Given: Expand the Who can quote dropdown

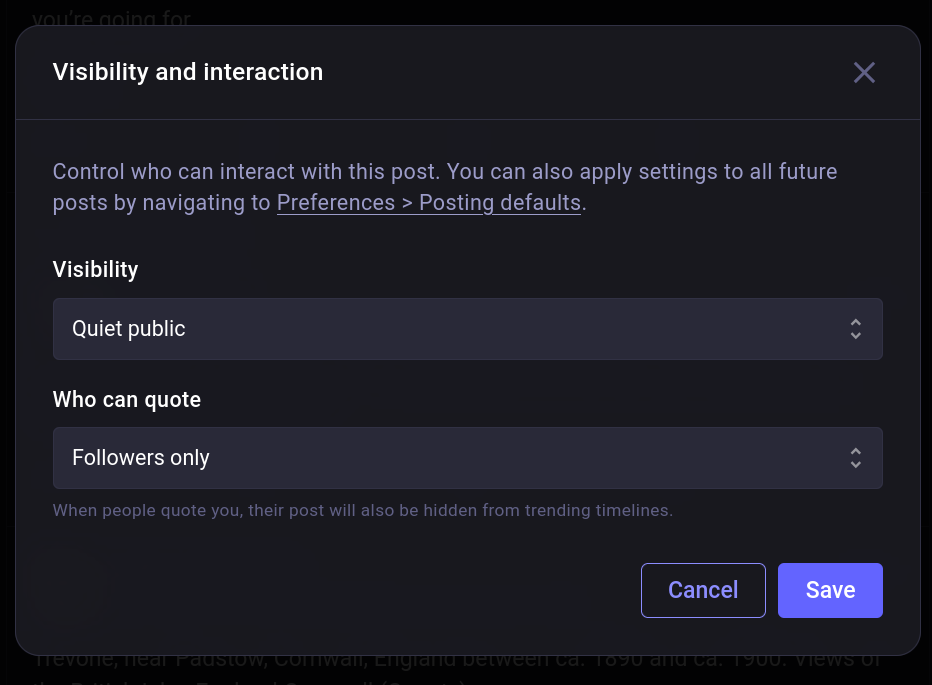Looking at the screenshot, I should [467, 458].
